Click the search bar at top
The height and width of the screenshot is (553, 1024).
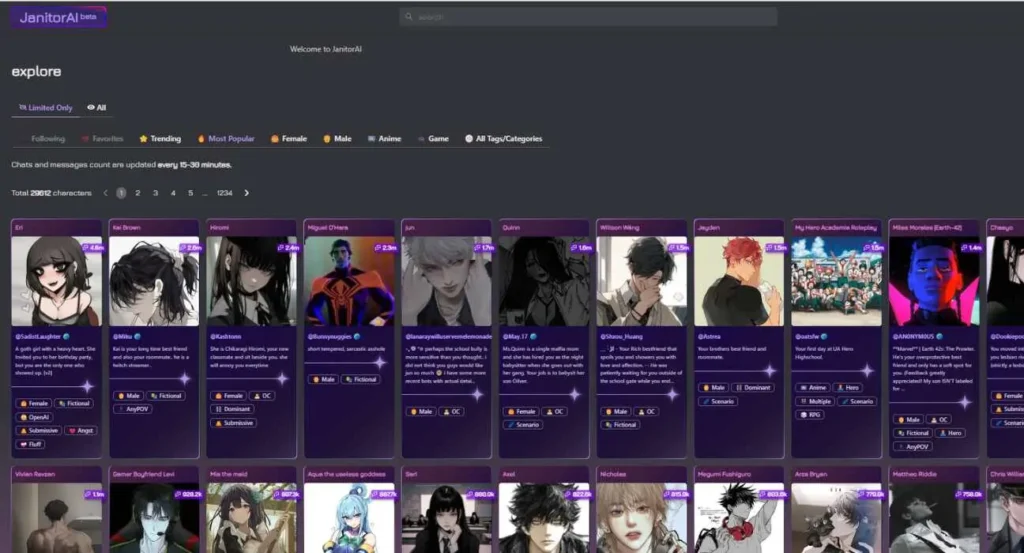pos(588,17)
